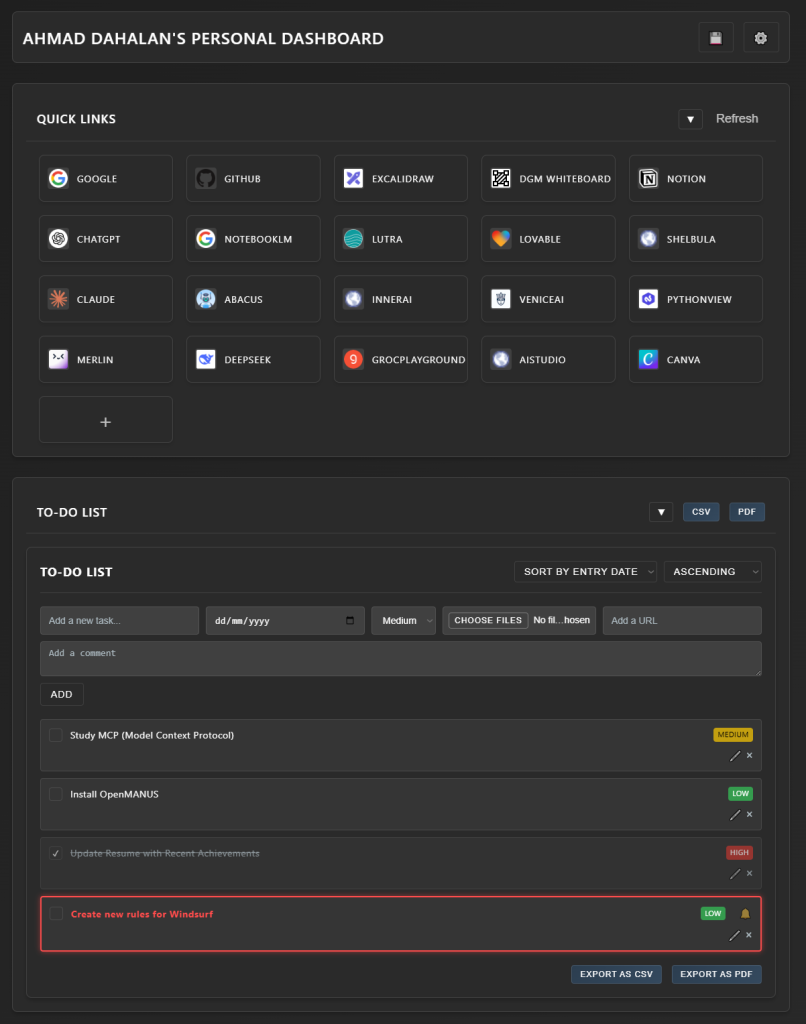This screenshot has height=1024, width=806.
Task: Uncheck the Update Resume task
Action: 56,853
